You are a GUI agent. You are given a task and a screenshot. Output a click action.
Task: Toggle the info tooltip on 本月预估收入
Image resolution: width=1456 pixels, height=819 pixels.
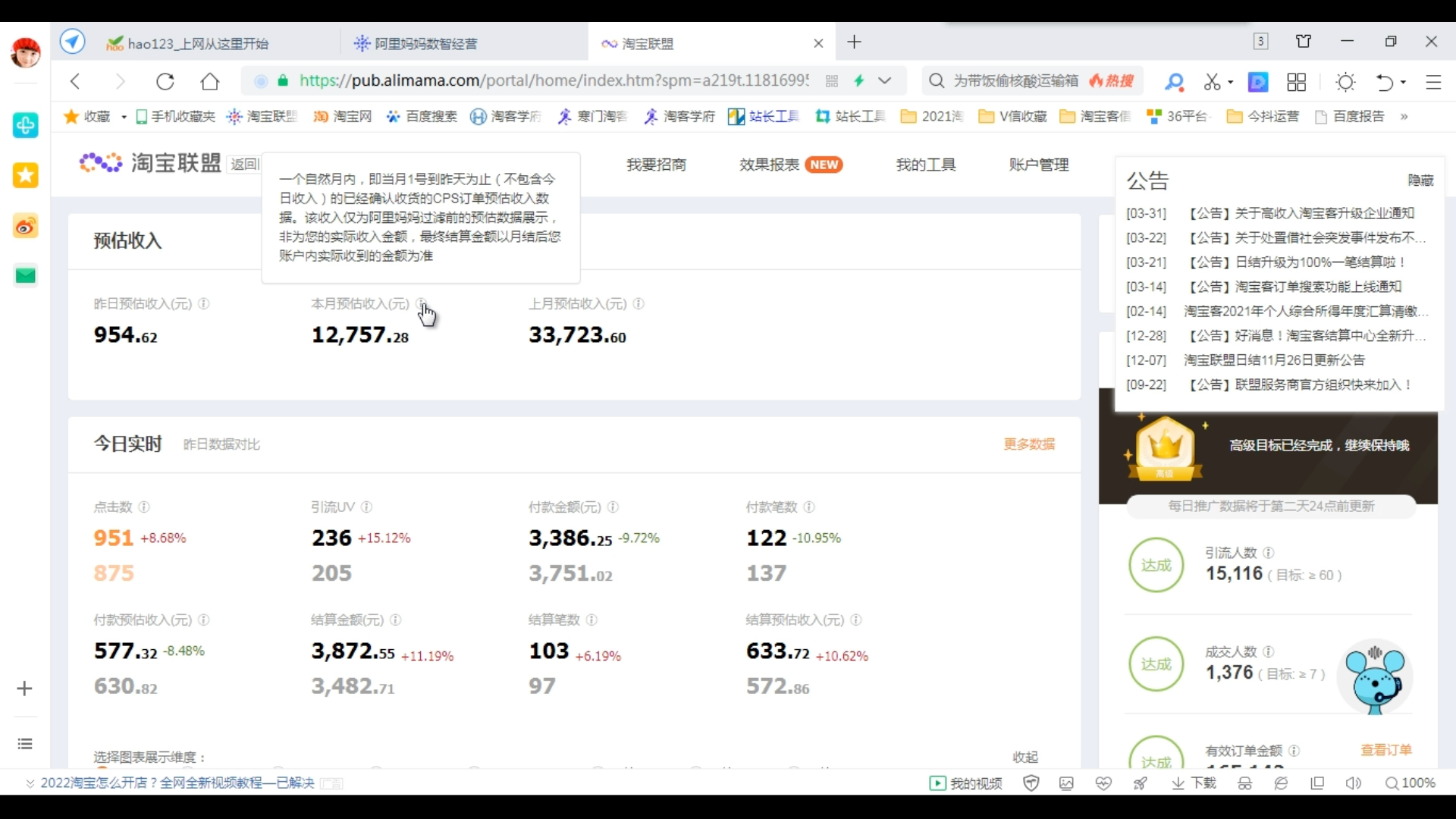[422, 303]
